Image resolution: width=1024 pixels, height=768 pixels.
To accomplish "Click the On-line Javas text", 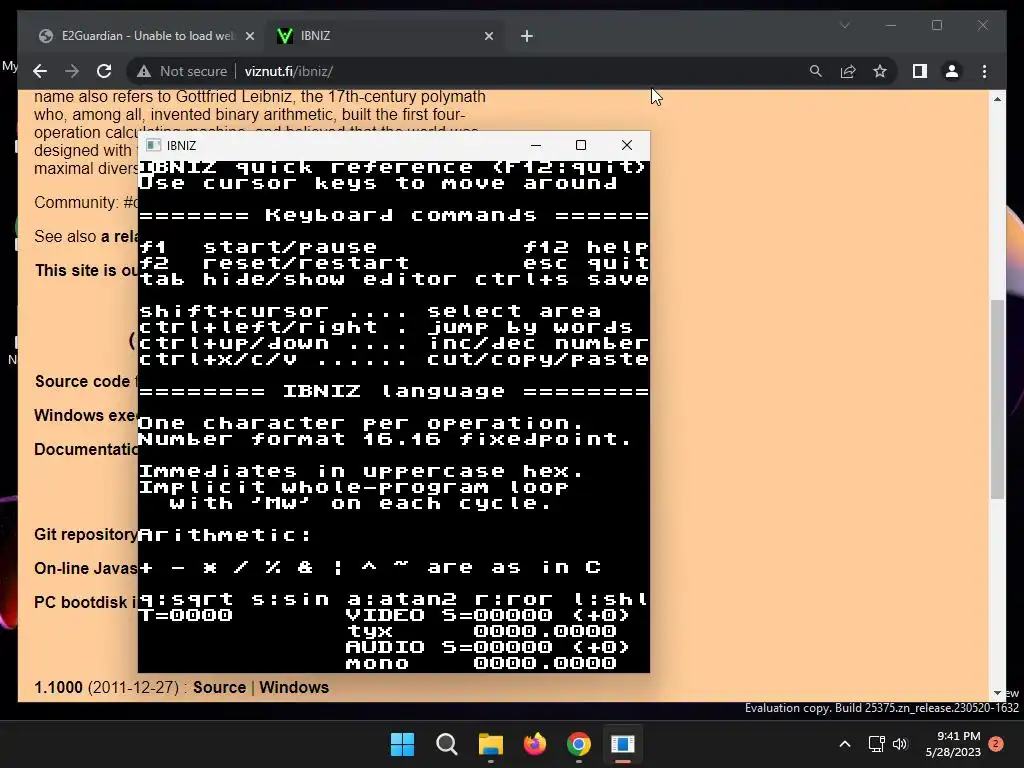I will [86, 568].
